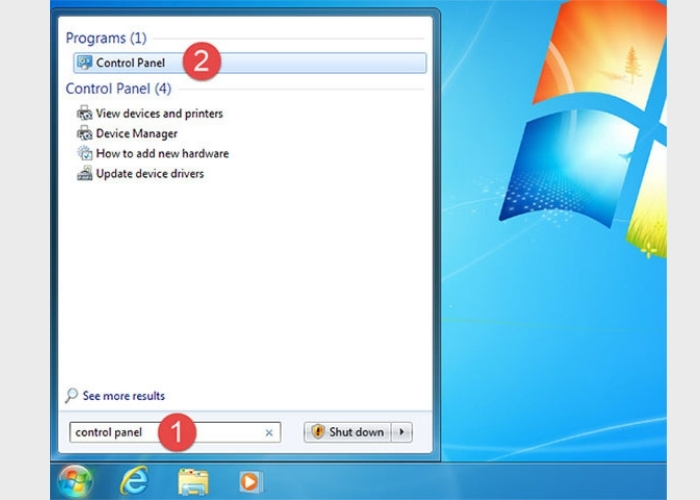Choose the Device Manager result text

[x=137, y=134]
